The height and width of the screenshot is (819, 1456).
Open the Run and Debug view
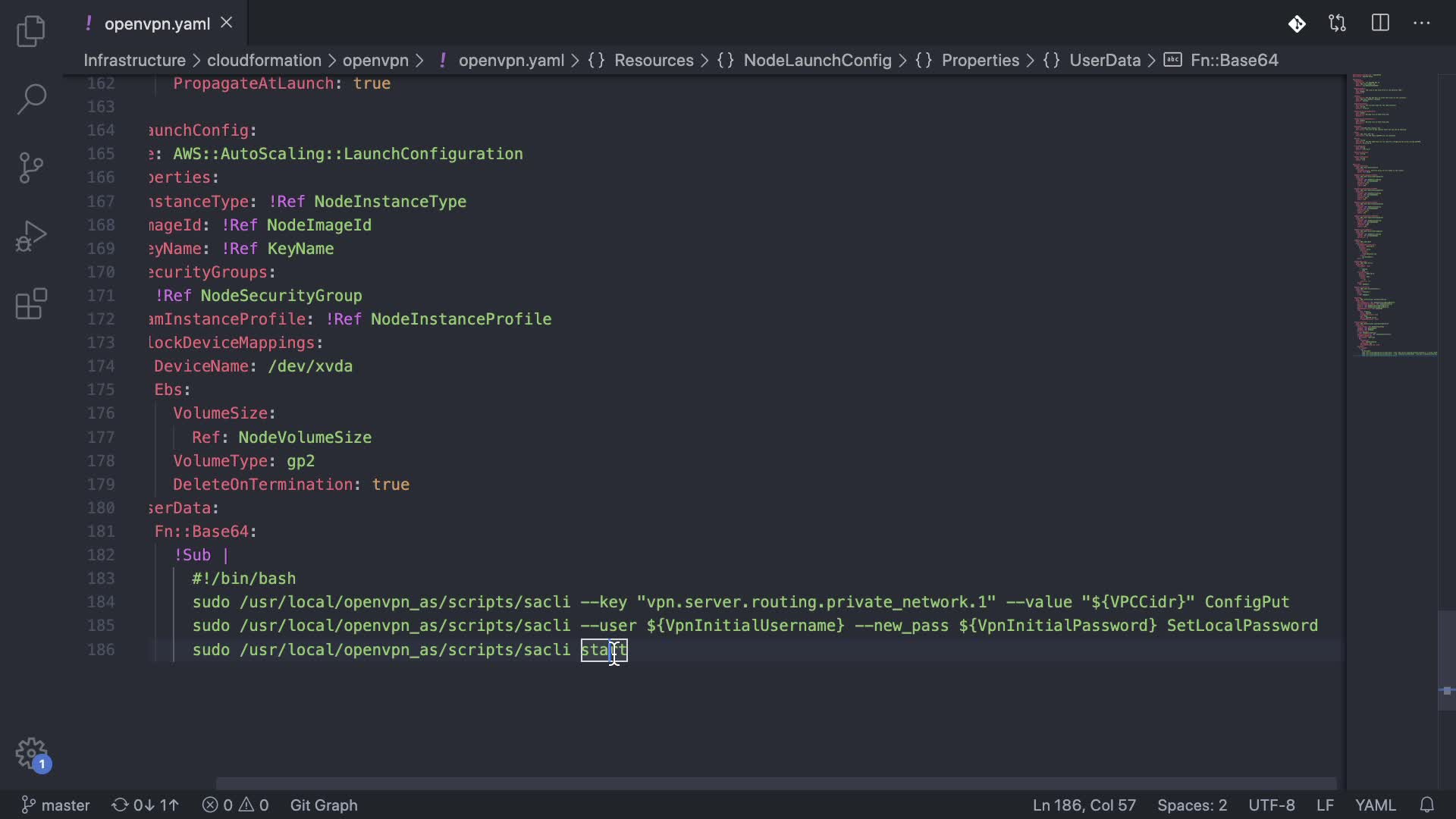coord(31,236)
